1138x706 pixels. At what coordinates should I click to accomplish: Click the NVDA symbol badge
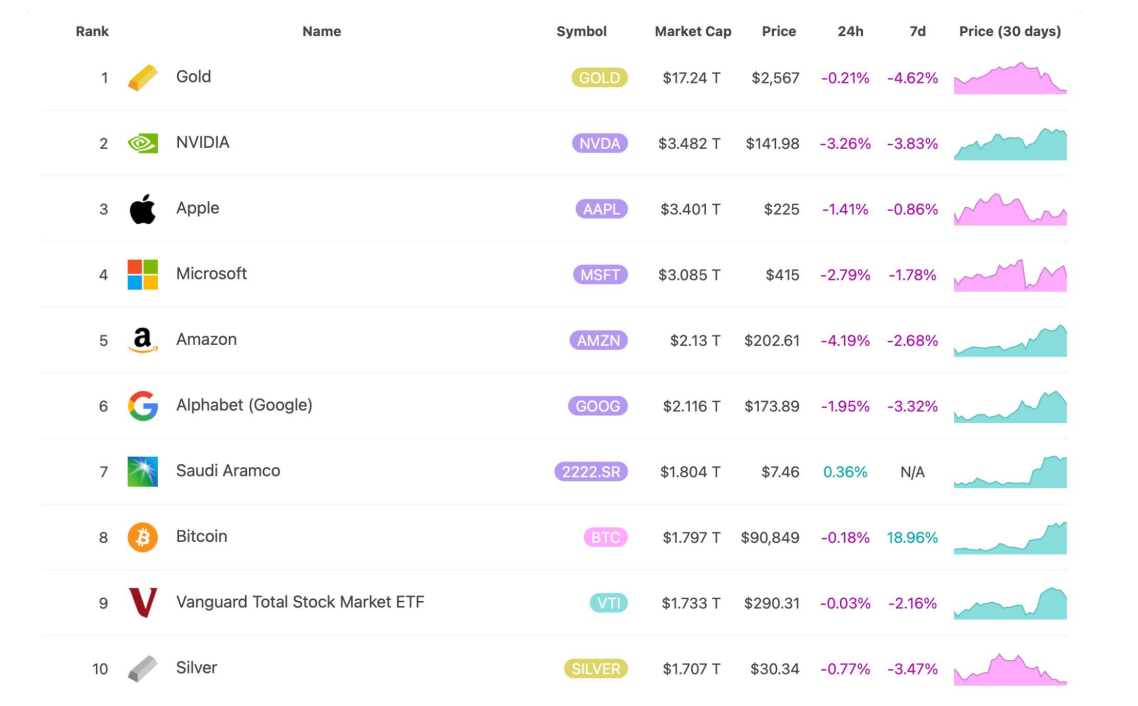[599, 144]
